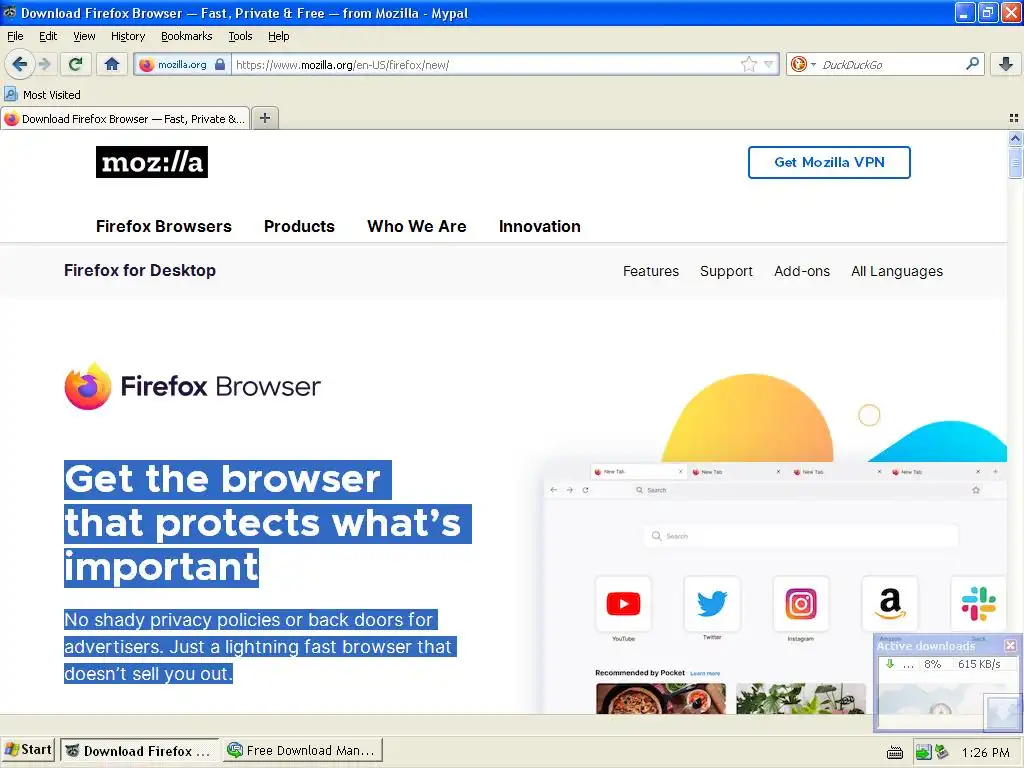Click the Firefox for Desktop heading link
1024x768 pixels.
[140, 270]
